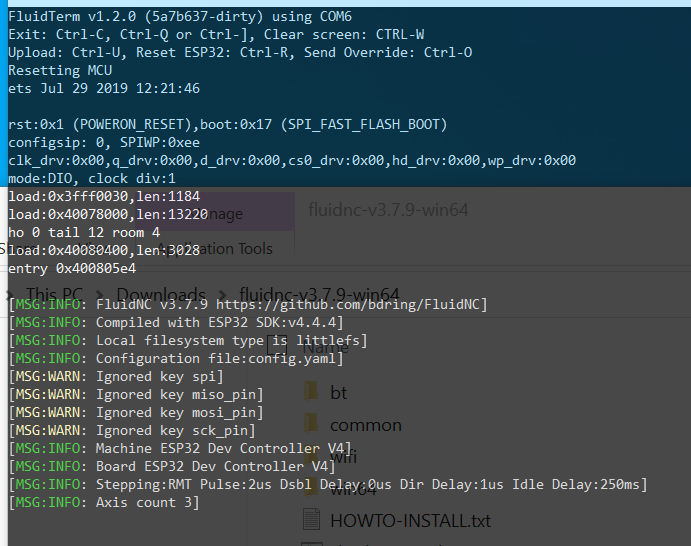Click 'Compiled with ESP32 SDK:v4.4.4' message
691x546 pixels.
[x=176, y=323]
